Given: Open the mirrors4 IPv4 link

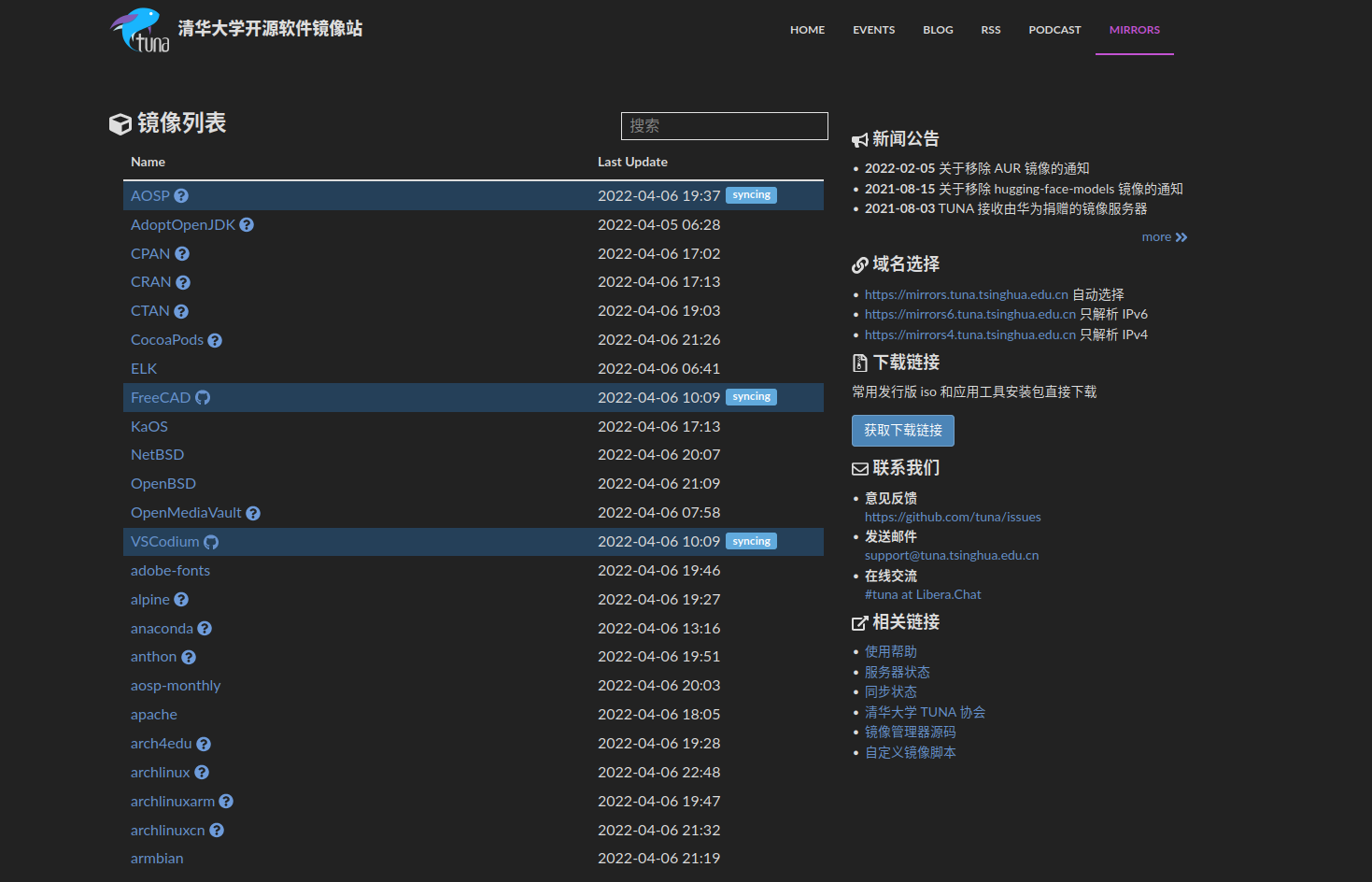Looking at the screenshot, I should [x=970, y=334].
